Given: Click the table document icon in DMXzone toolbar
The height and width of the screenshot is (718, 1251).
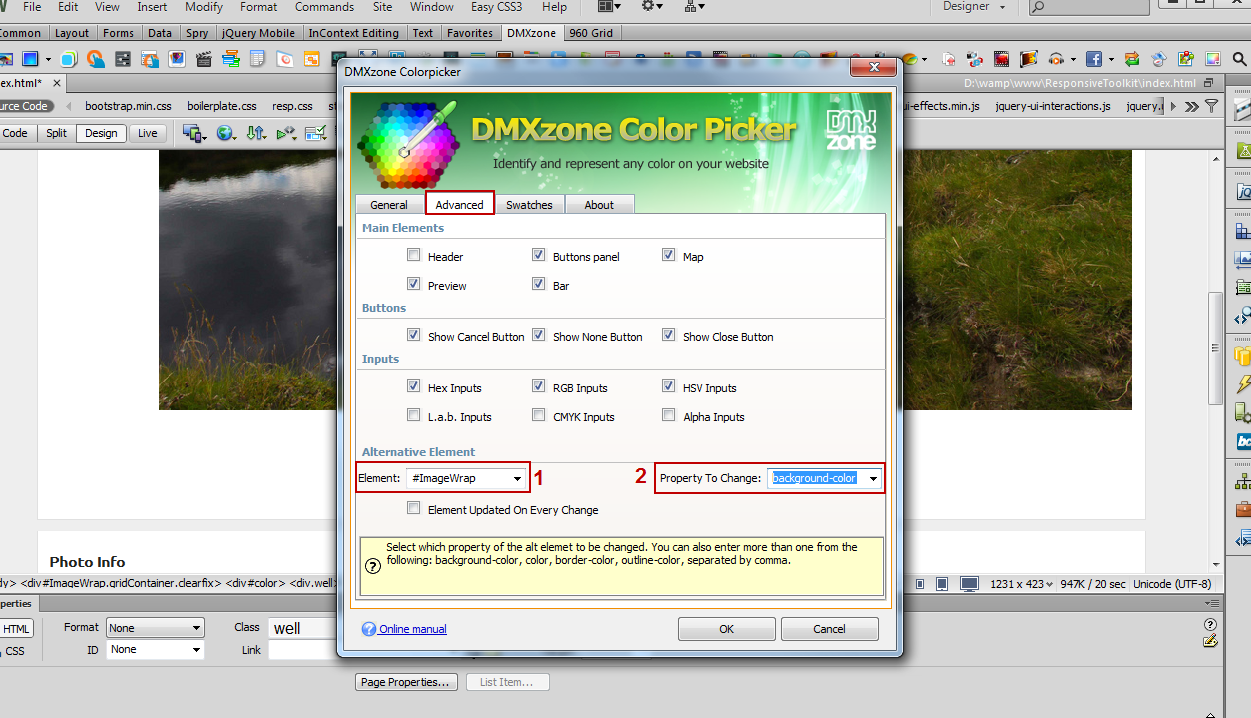Looking at the screenshot, I should coord(258,59).
